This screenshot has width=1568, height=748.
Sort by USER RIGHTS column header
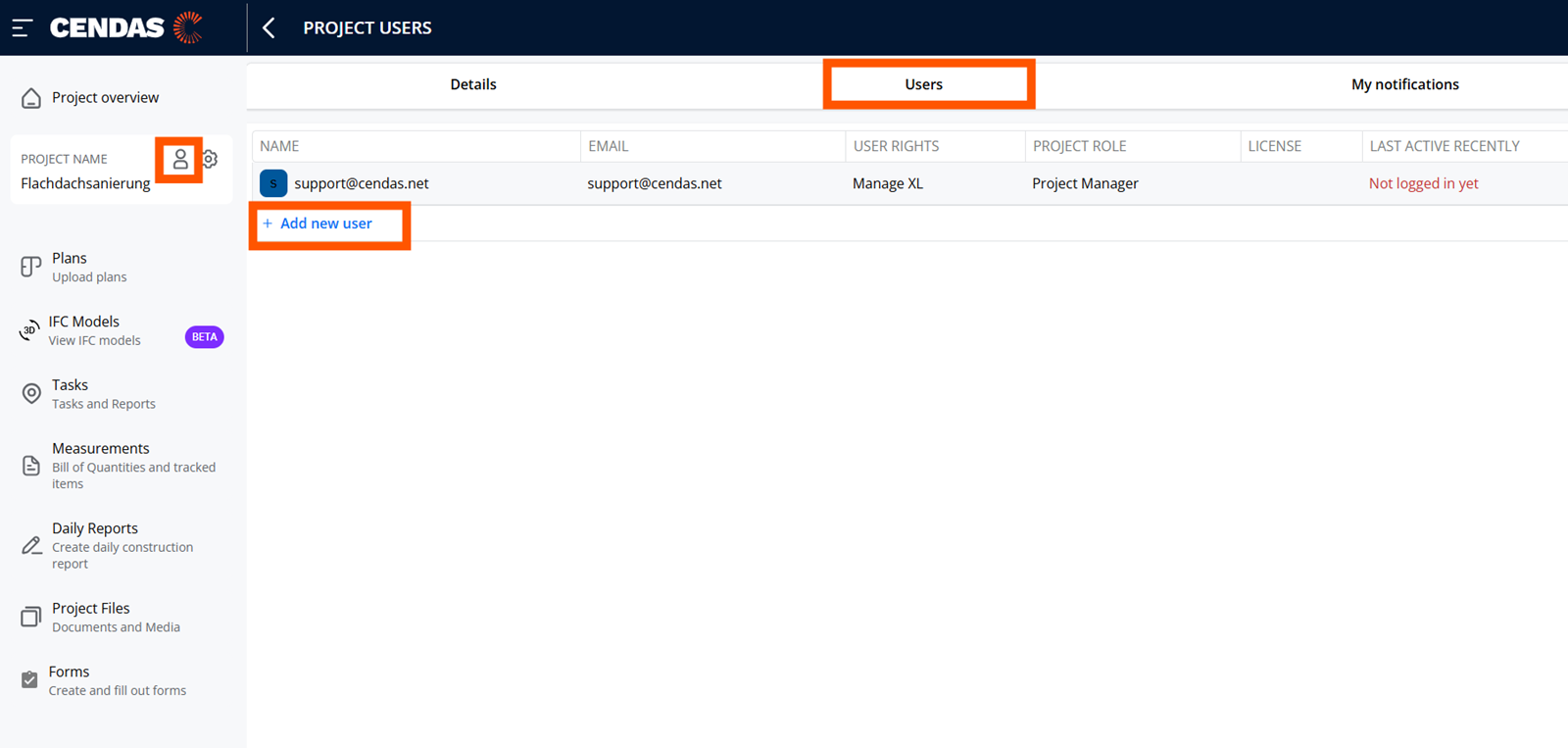point(896,146)
